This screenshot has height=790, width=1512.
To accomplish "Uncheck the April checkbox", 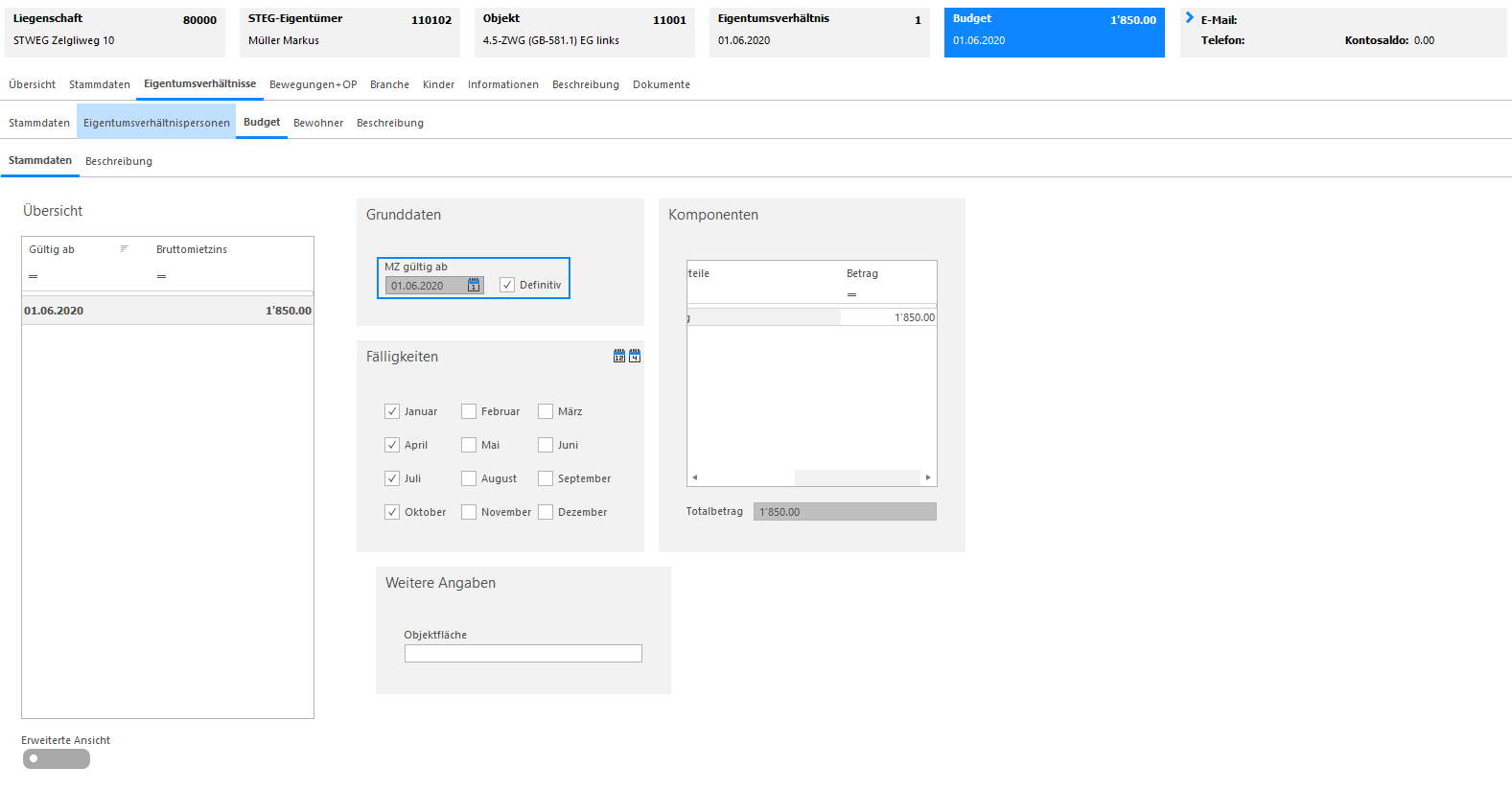I will [392, 445].
